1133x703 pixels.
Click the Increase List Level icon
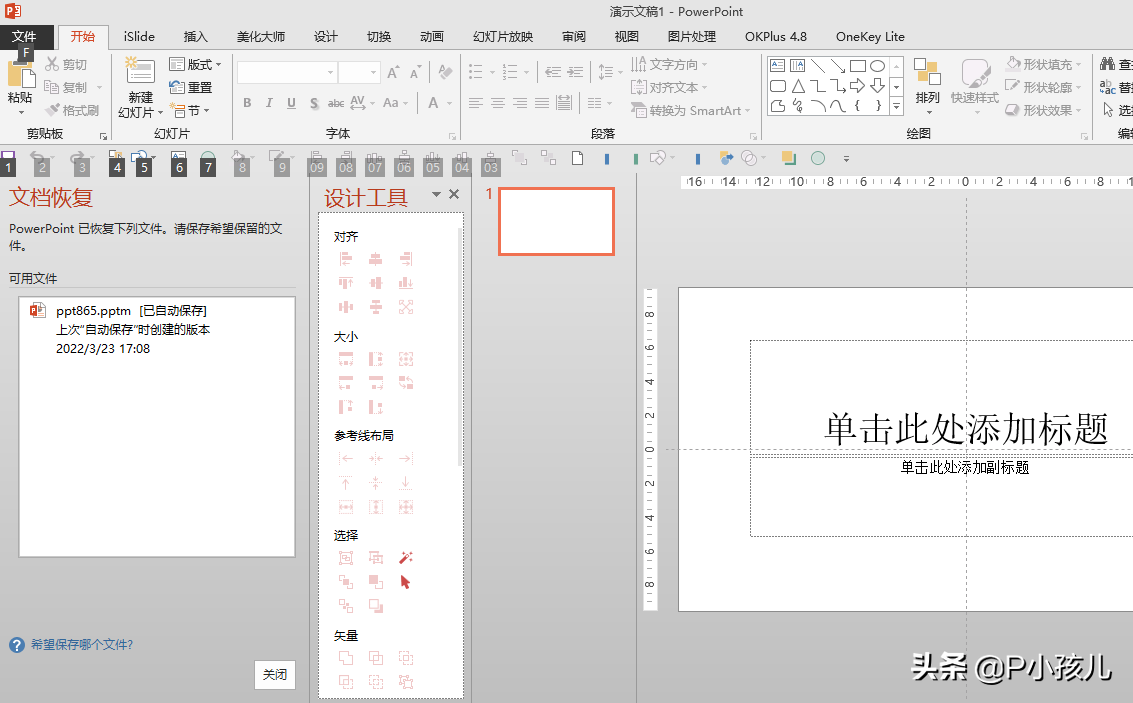[x=575, y=72]
